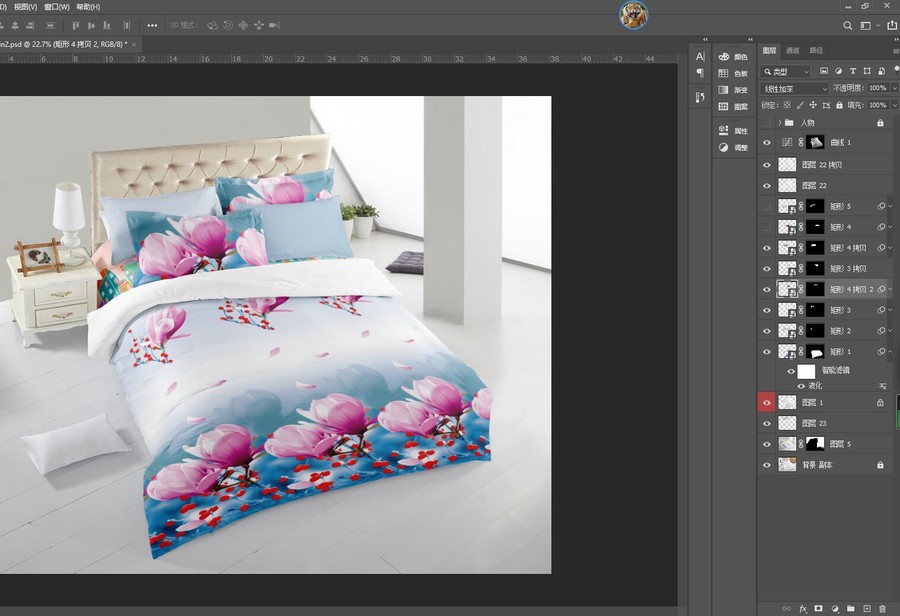The height and width of the screenshot is (616, 900).
Task: Expand smart filters of 矩形 5 layer
Action: tap(890, 206)
